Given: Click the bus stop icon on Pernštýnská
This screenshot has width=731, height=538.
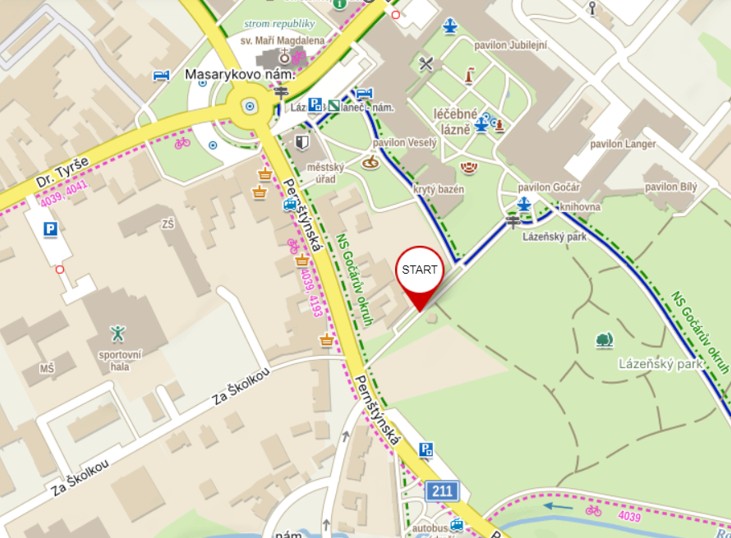Looking at the screenshot, I should pos(290,205).
